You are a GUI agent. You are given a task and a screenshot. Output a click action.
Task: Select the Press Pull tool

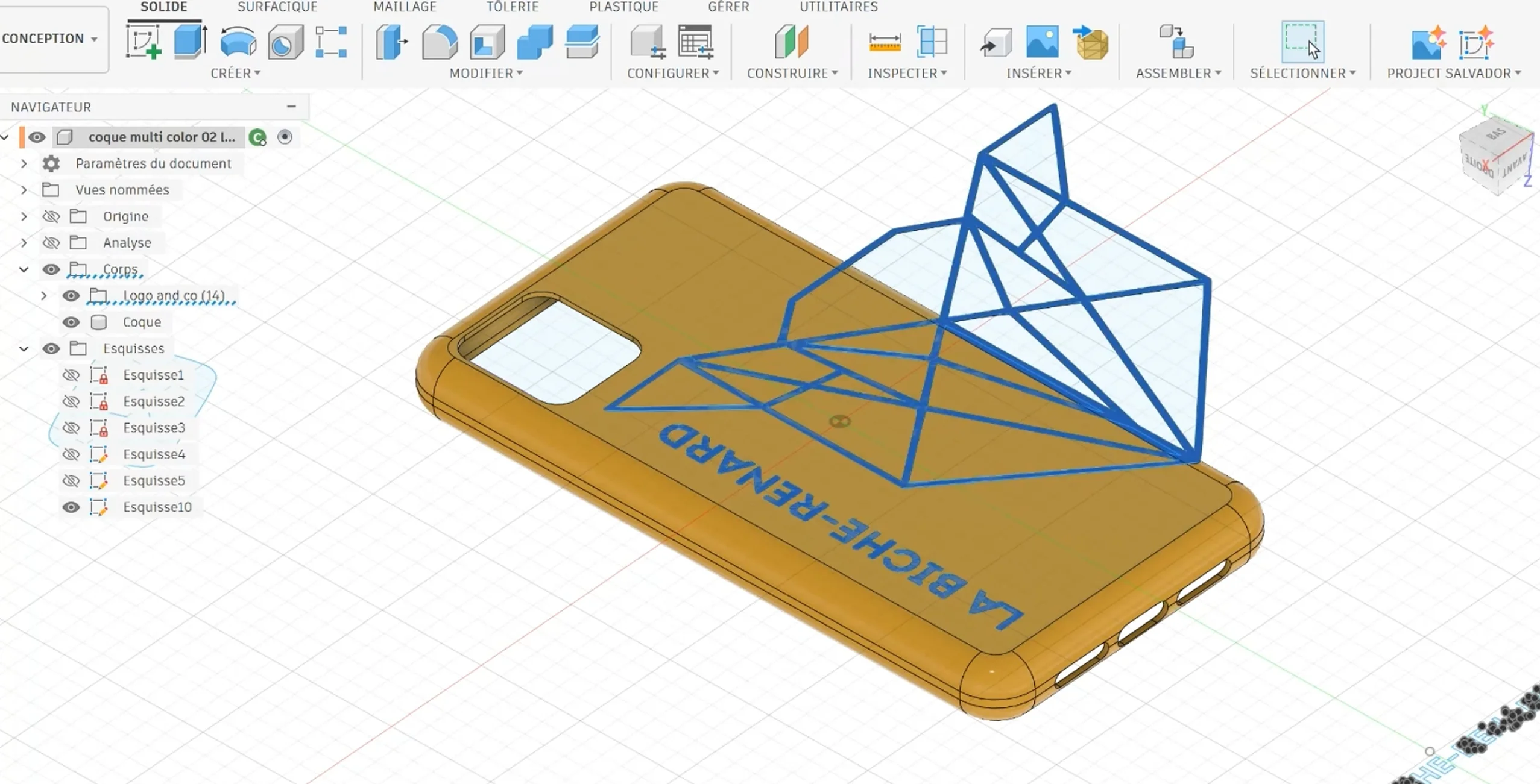(391, 42)
